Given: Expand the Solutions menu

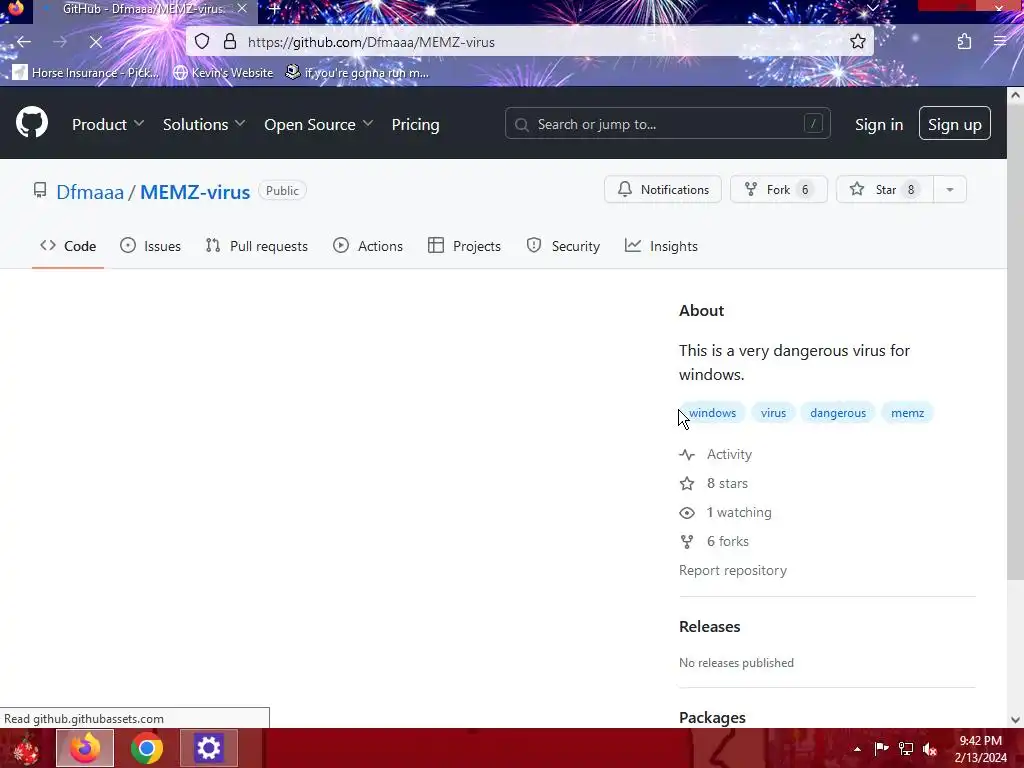Looking at the screenshot, I should (204, 124).
